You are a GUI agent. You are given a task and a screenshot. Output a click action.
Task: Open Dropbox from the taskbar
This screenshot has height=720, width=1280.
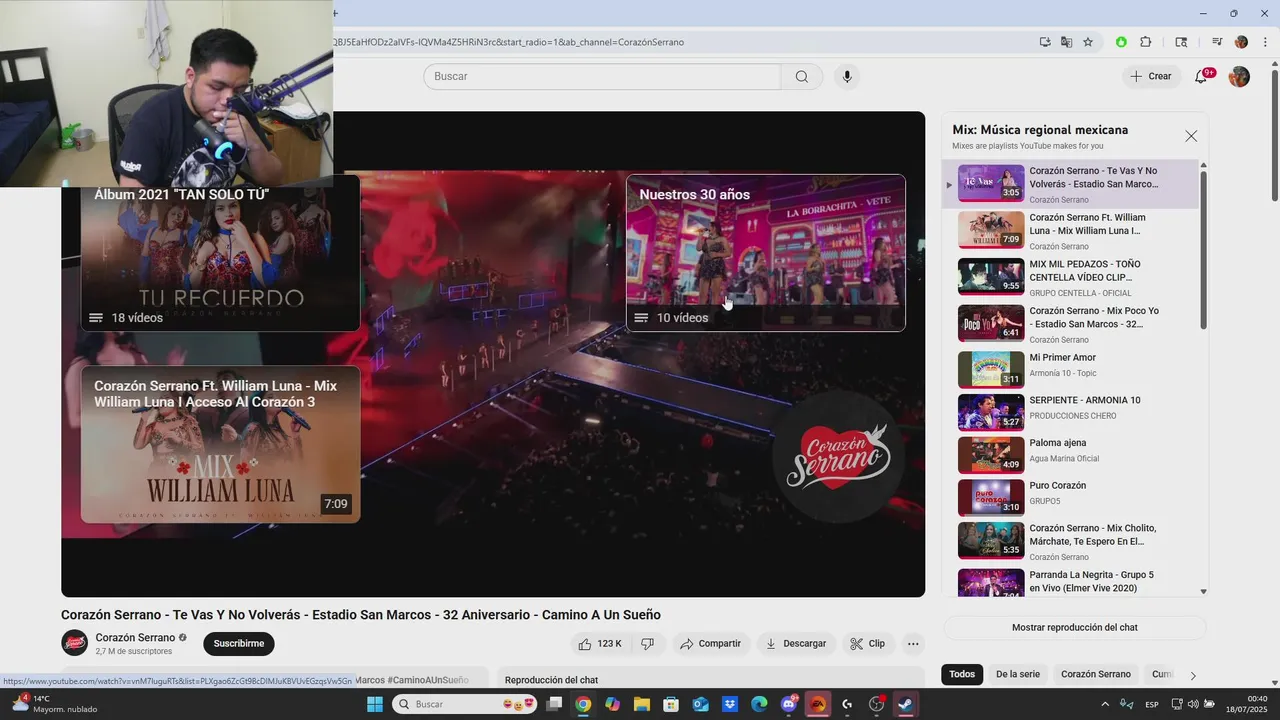point(729,704)
